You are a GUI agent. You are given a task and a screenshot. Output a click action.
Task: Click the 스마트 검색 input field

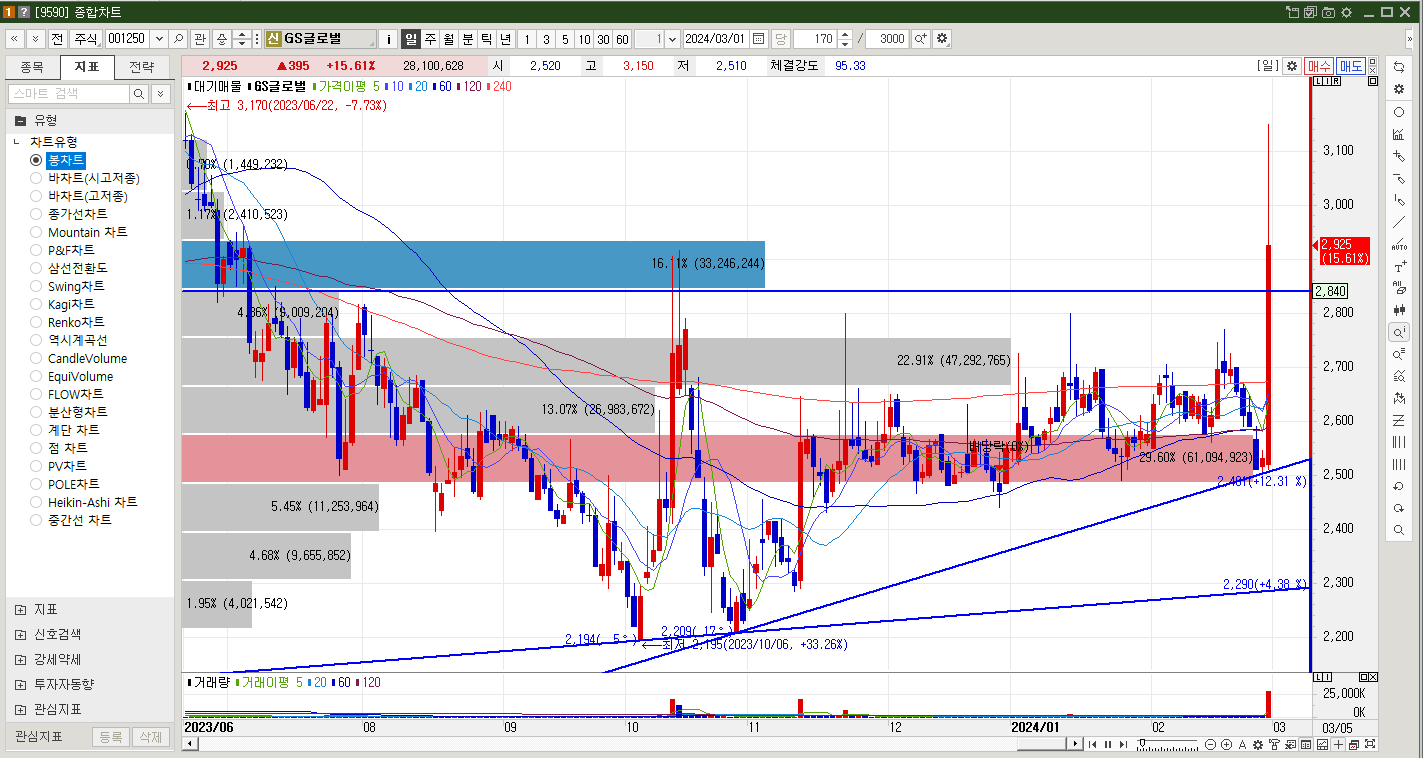click(x=69, y=93)
